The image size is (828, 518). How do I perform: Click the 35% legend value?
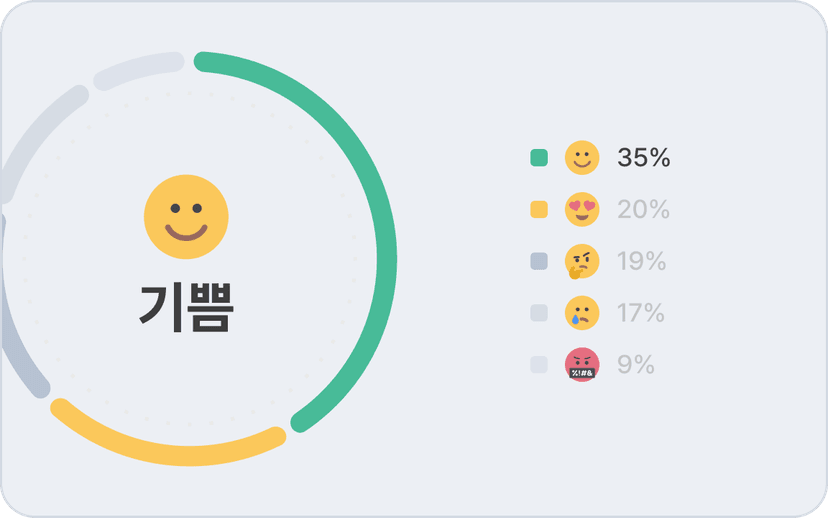(643, 158)
